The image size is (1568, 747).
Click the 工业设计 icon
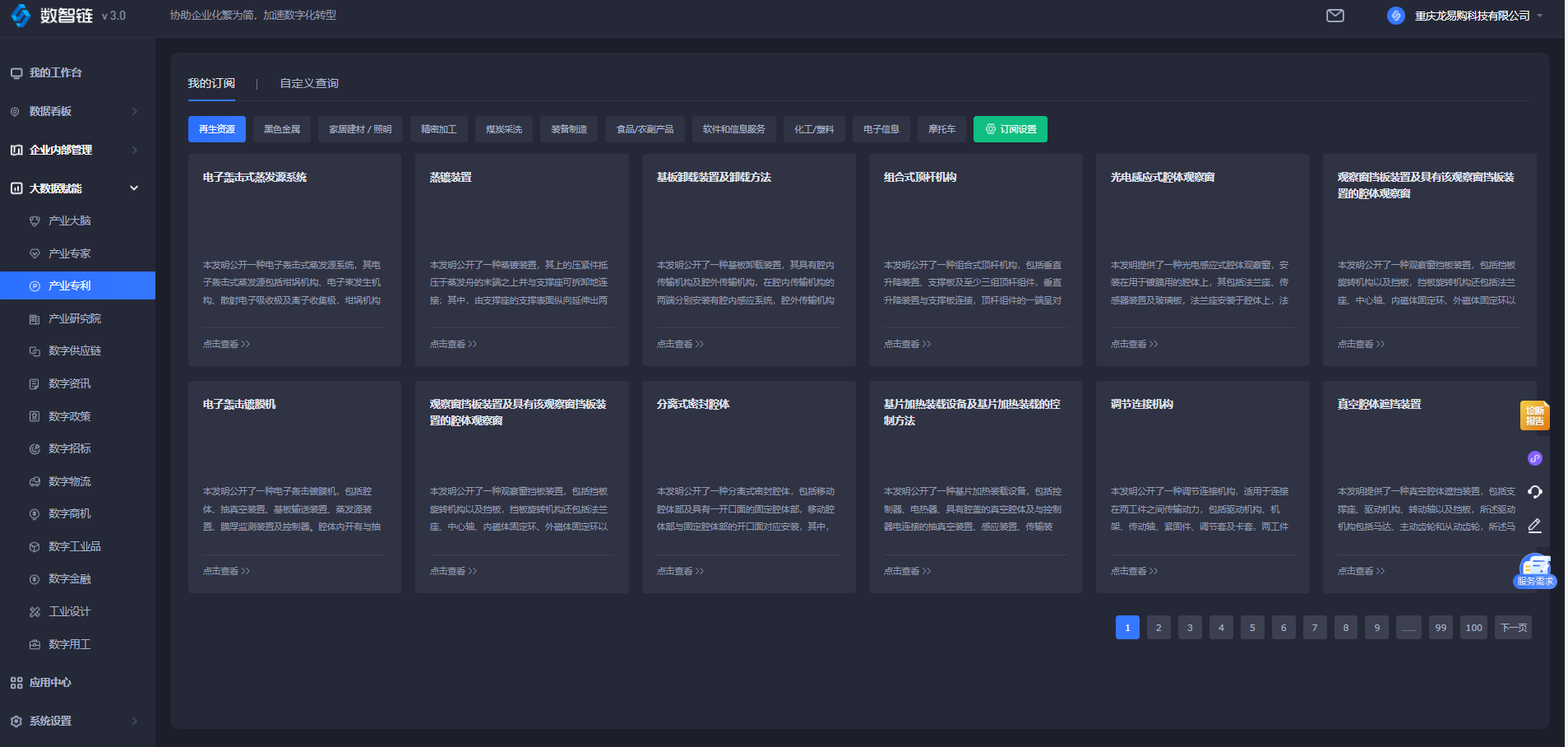(x=35, y=612)
